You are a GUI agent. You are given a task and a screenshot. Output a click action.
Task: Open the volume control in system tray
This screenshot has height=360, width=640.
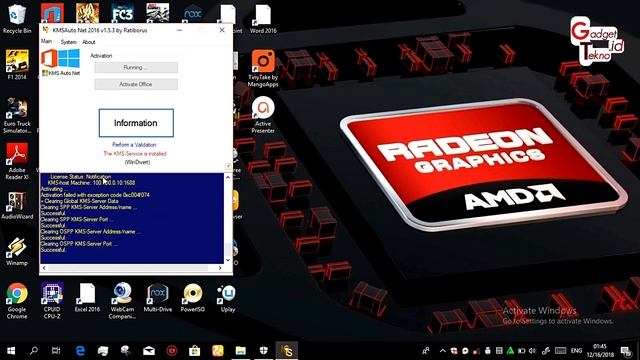coord(532,351)
